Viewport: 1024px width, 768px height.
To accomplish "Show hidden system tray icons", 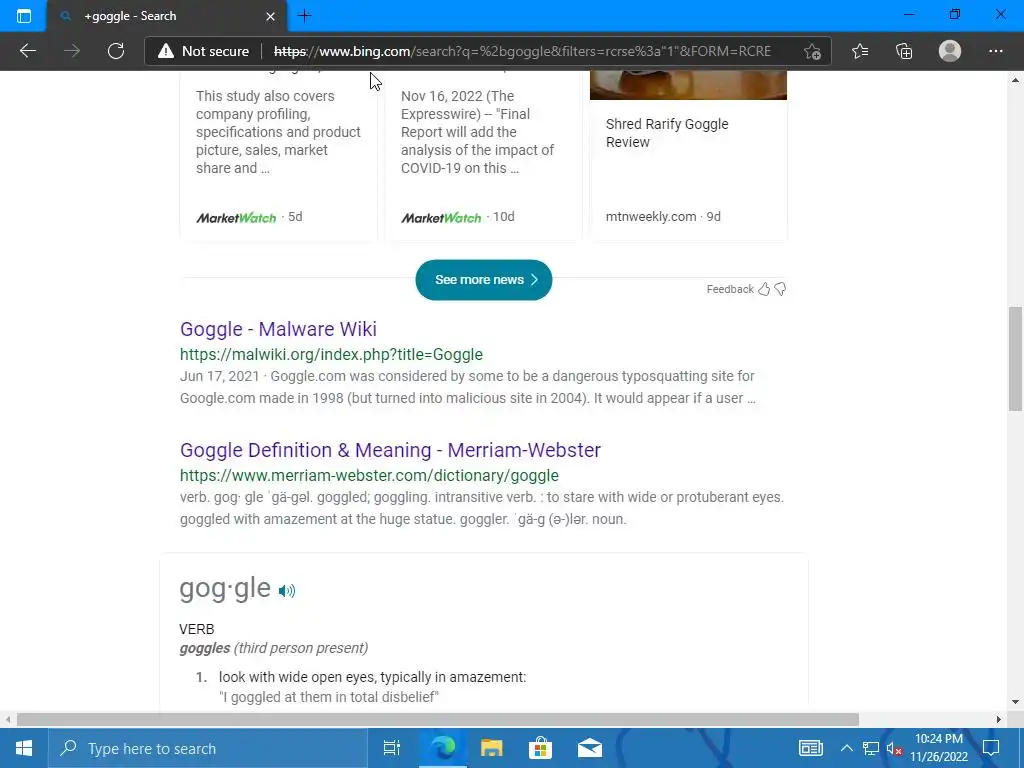I will coord(846,748).
